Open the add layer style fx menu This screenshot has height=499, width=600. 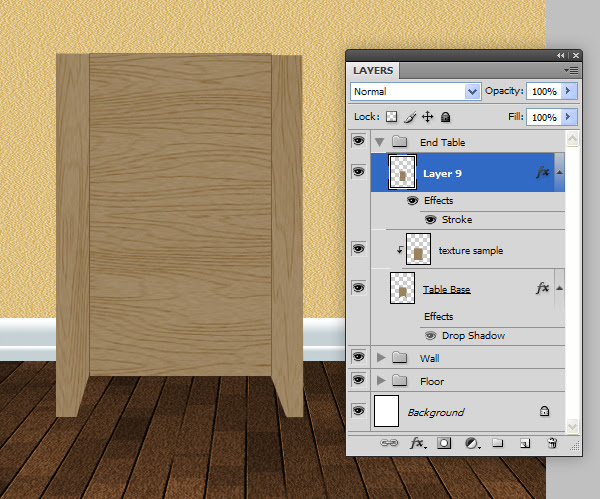pyautogui.click(x=417, y=443)
